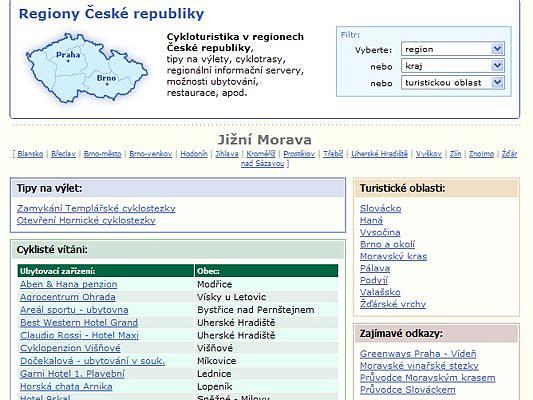
Task: Follow the Greenways Praha - Vídeň link
Action: 418,354
